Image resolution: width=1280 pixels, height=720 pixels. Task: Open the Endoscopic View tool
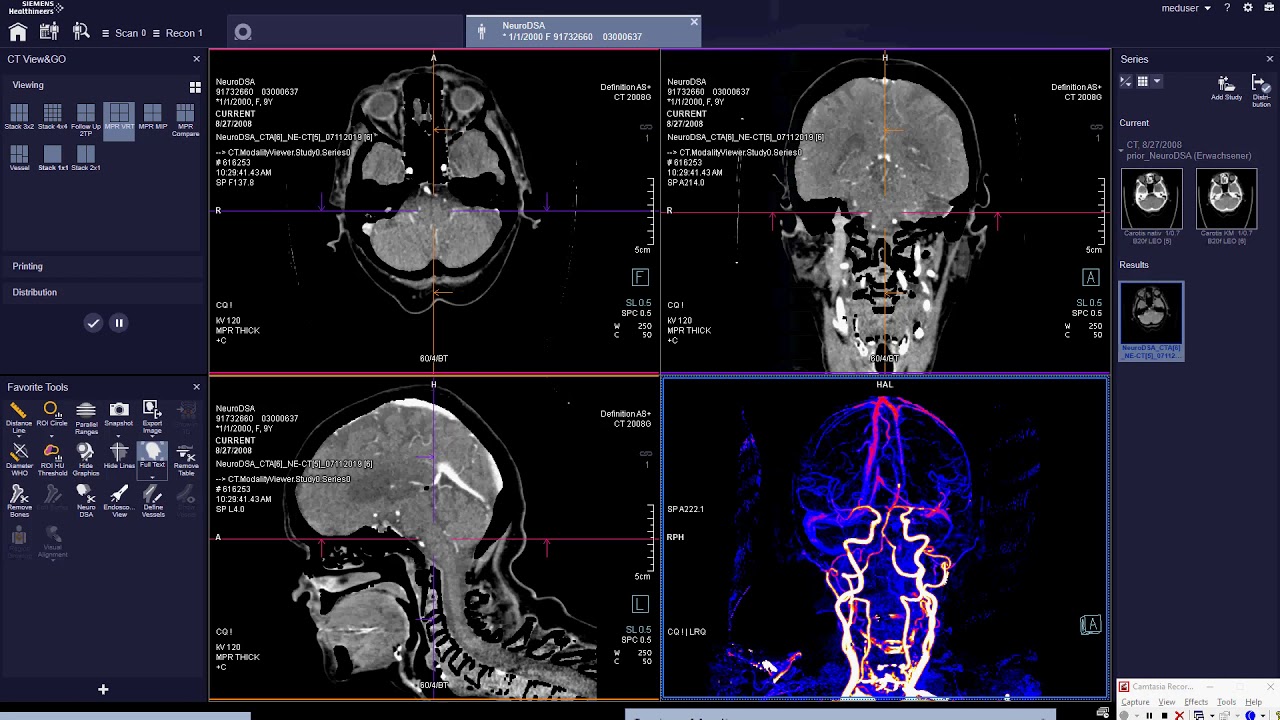tap(119, 501)
